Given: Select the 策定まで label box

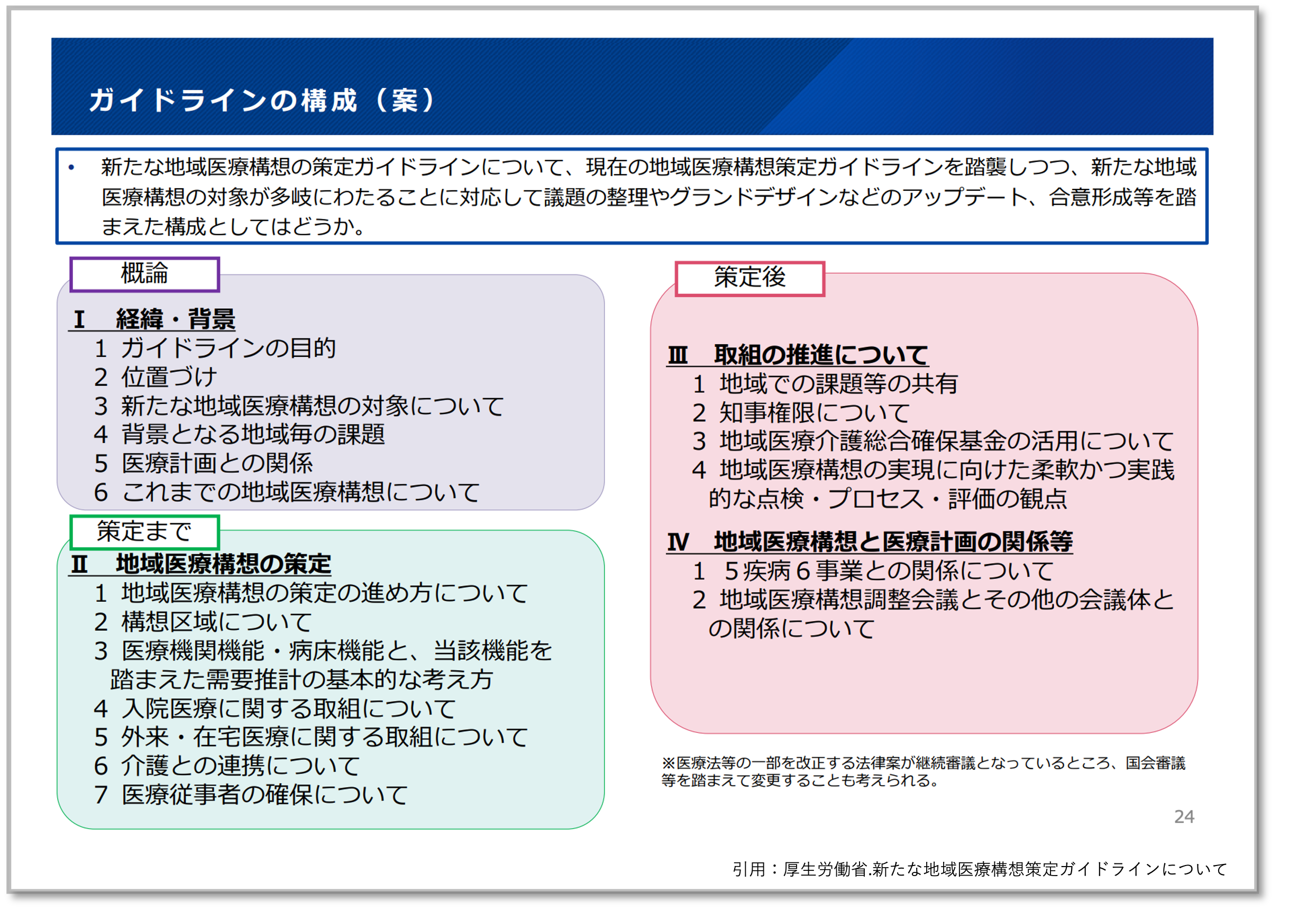Looking at the screenshot, I should 144,532.
